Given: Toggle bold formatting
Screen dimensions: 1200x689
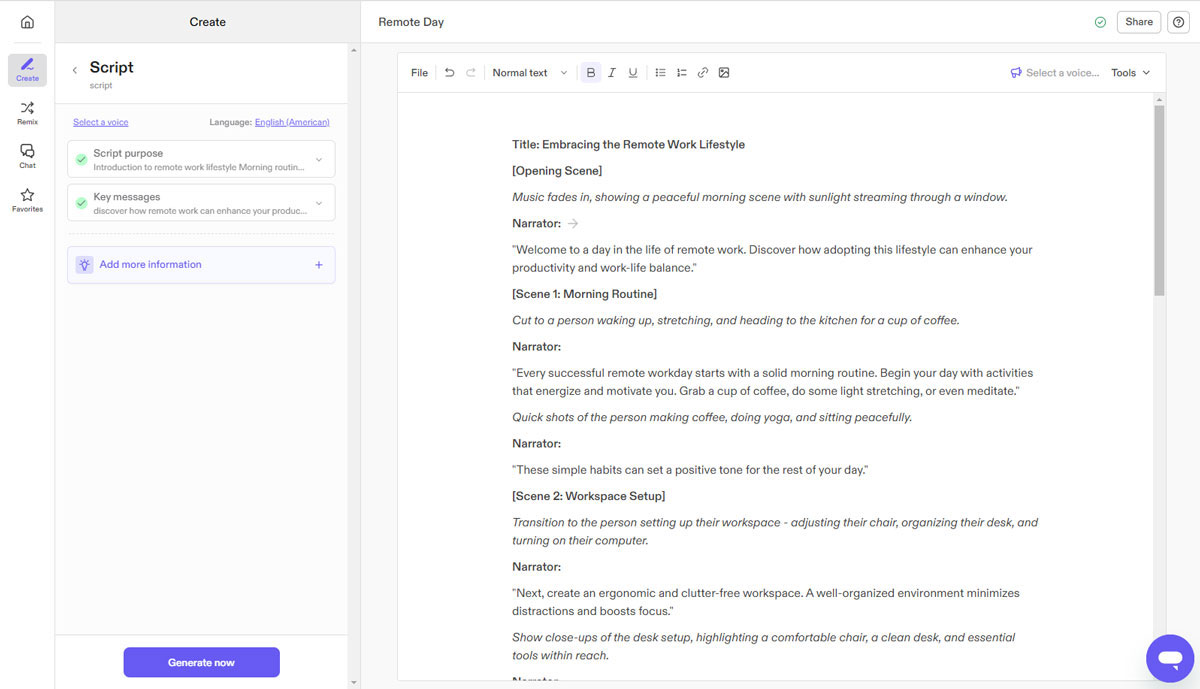Looking at the screenshot, I should (590, 72).
